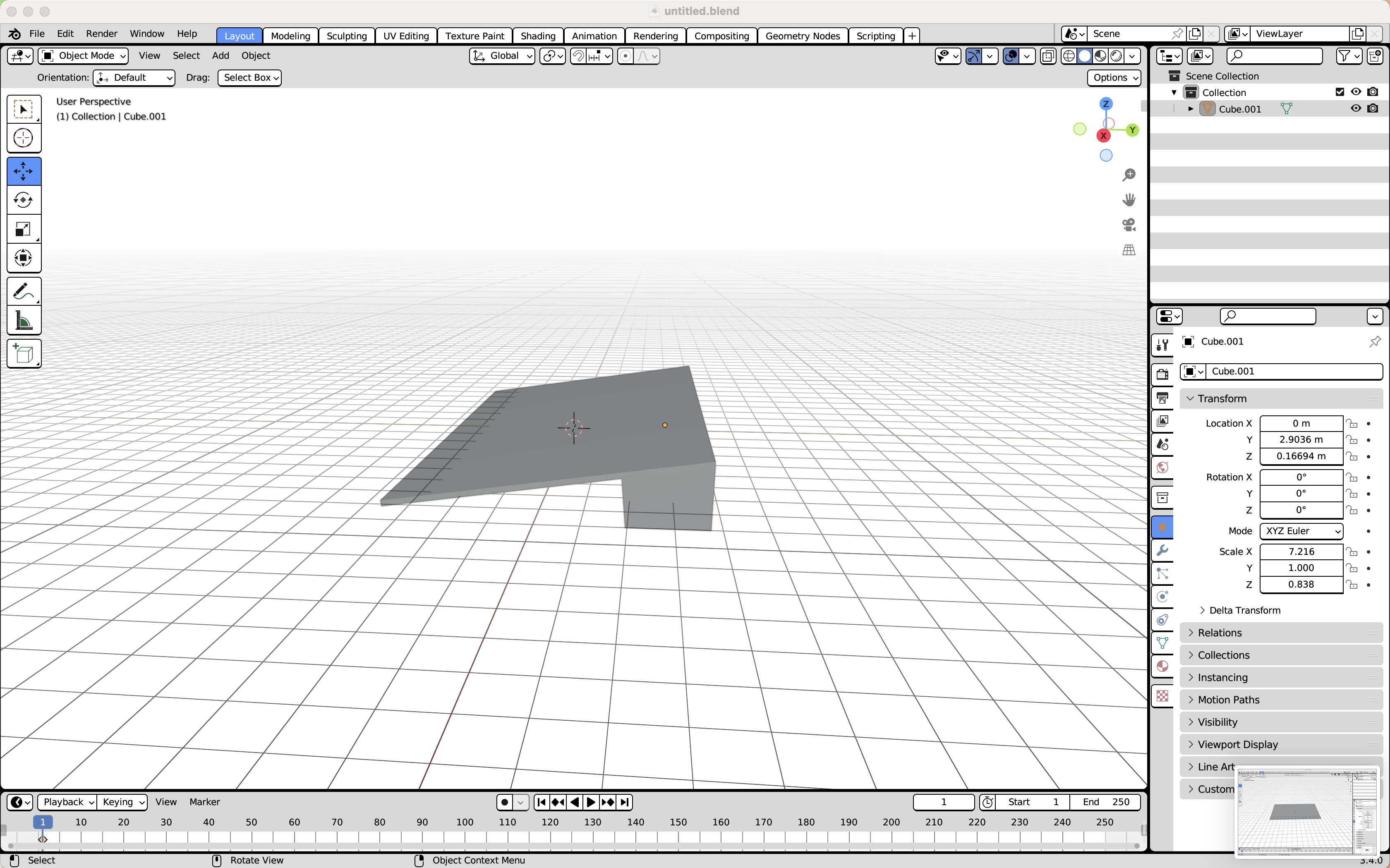Open the Modifiers properties tab (wrench)
The width and height of the screenshot is (1390, 868).
point(1162,550)
